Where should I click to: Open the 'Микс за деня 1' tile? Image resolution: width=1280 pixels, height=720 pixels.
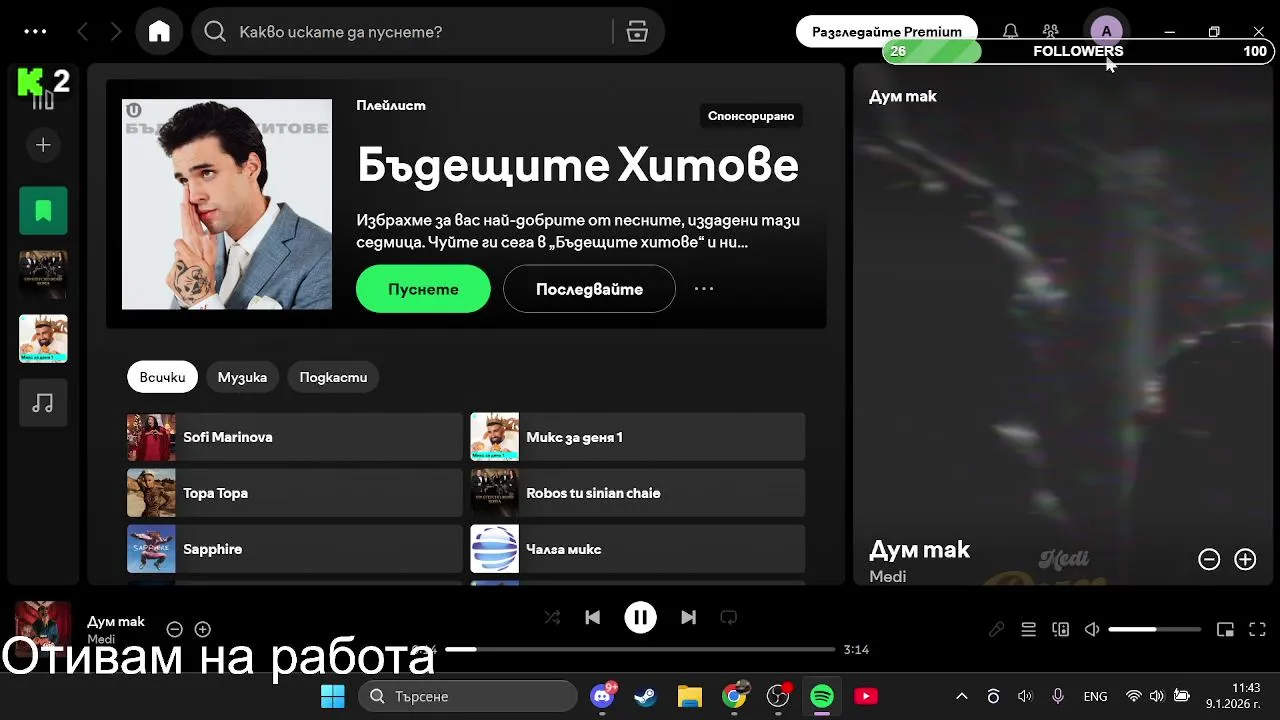coord(638,437)
